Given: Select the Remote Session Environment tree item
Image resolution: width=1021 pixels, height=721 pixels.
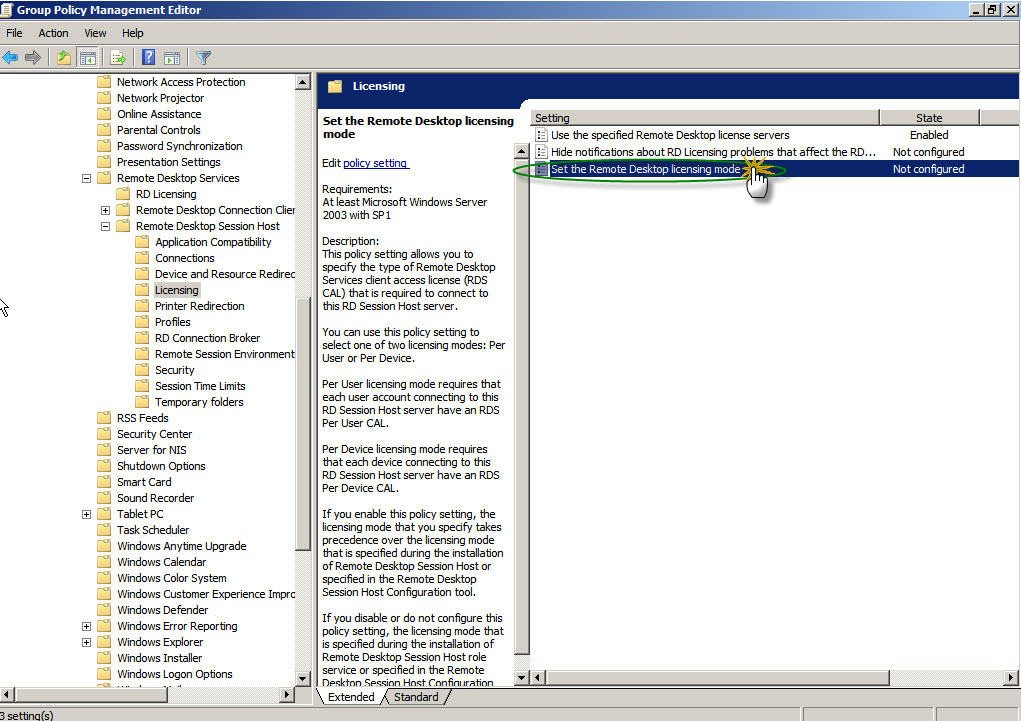Looking at the screenshot, I should pyautogui.click(x=225, y=354).
